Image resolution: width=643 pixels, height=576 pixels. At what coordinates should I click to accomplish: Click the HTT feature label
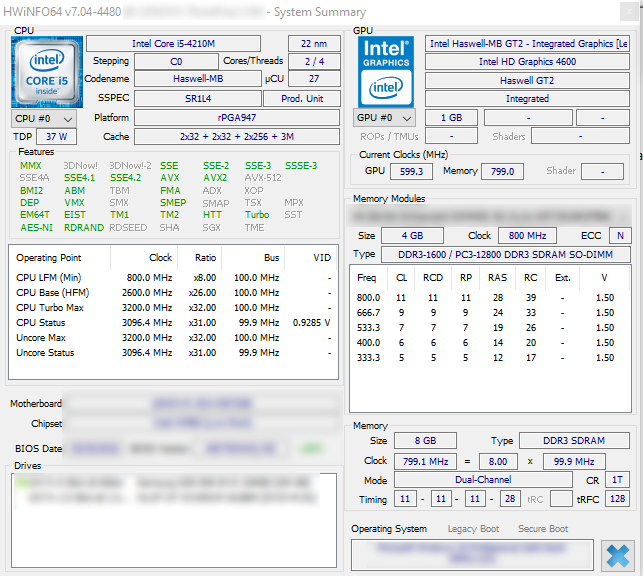[212, 215]
